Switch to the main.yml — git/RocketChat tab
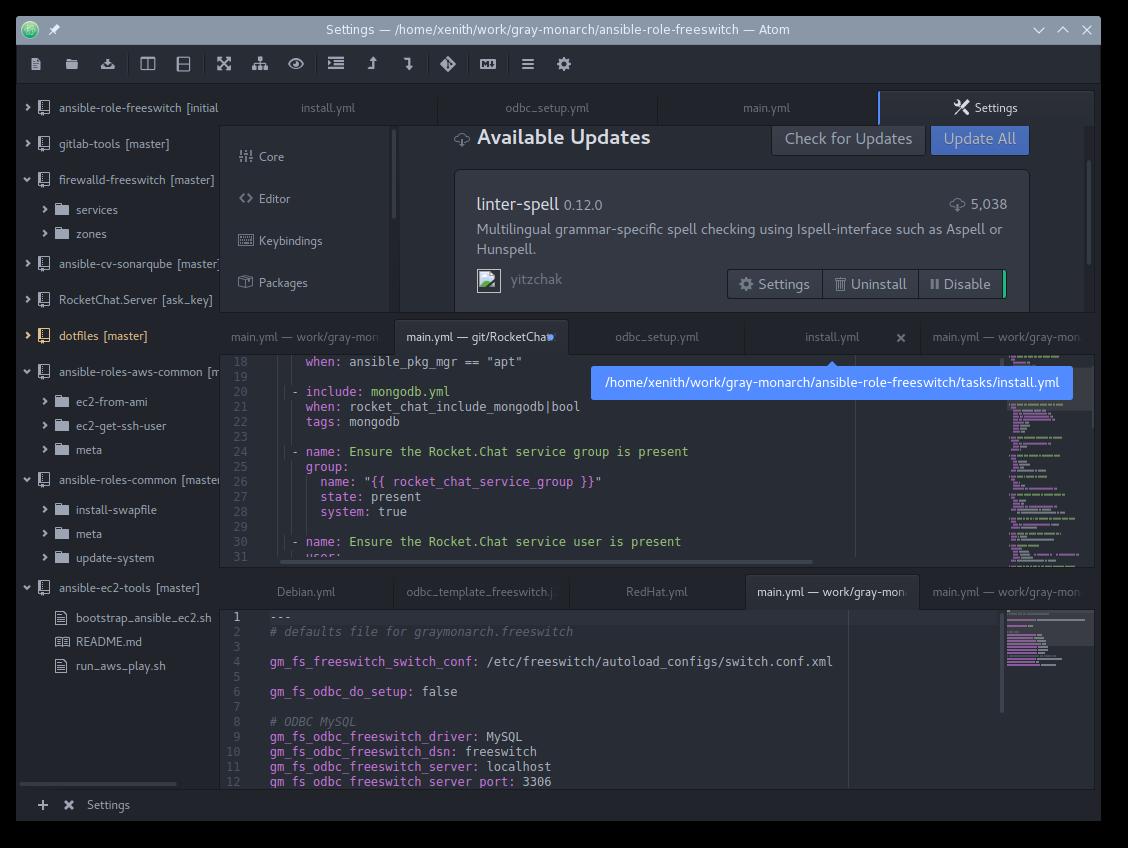The image size is (1128, 848). [481, 337]
